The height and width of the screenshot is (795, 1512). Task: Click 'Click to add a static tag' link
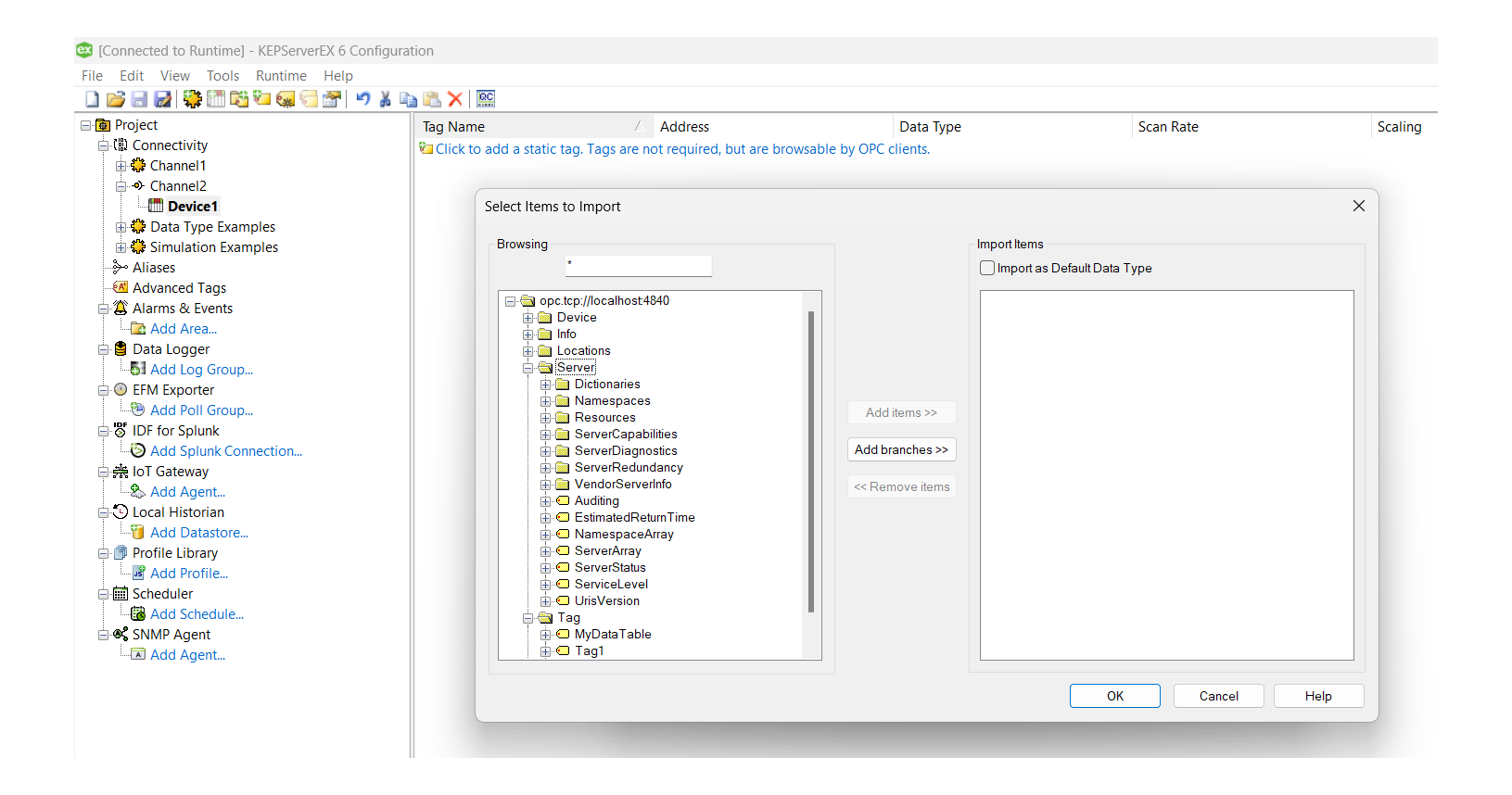click(682, 149)
